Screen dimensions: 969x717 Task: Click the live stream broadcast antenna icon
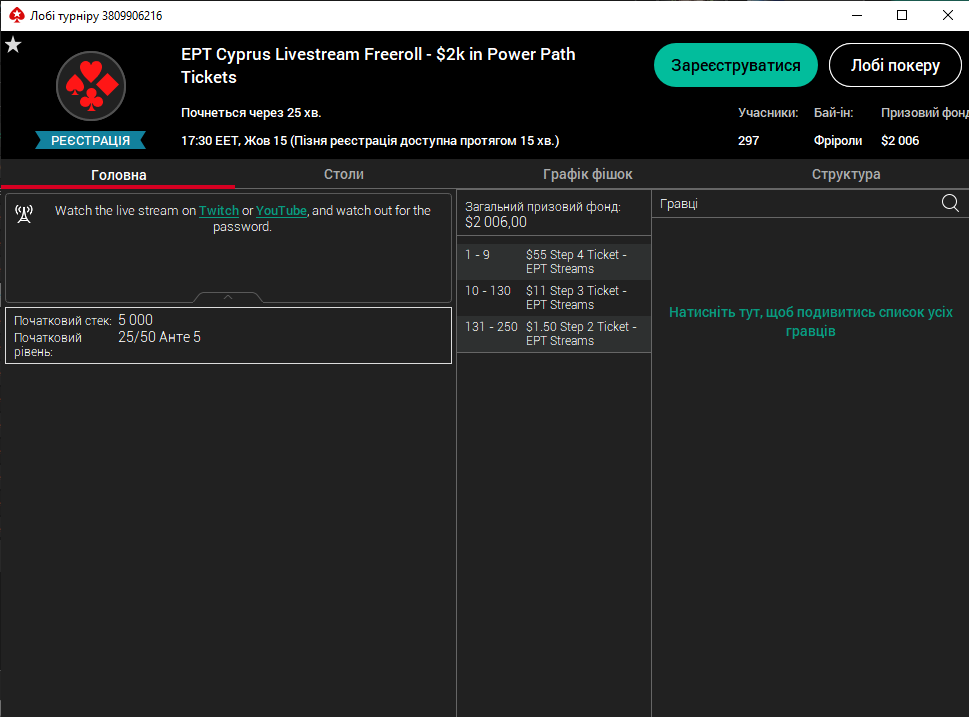pos(24,214)
